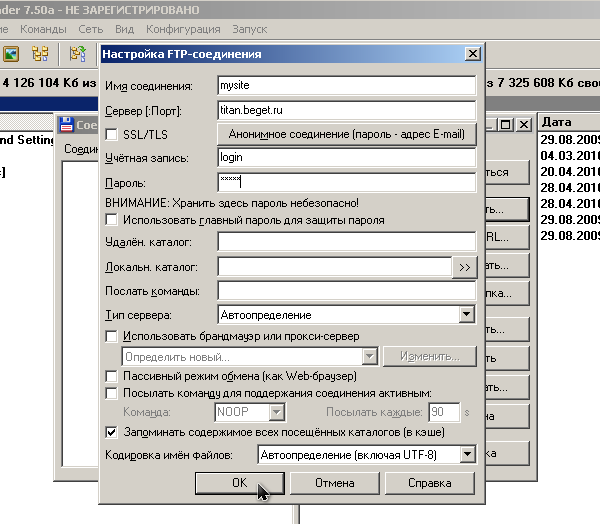Click the >> button beside local directory field

pyautogui.click(x=464, y=267)
